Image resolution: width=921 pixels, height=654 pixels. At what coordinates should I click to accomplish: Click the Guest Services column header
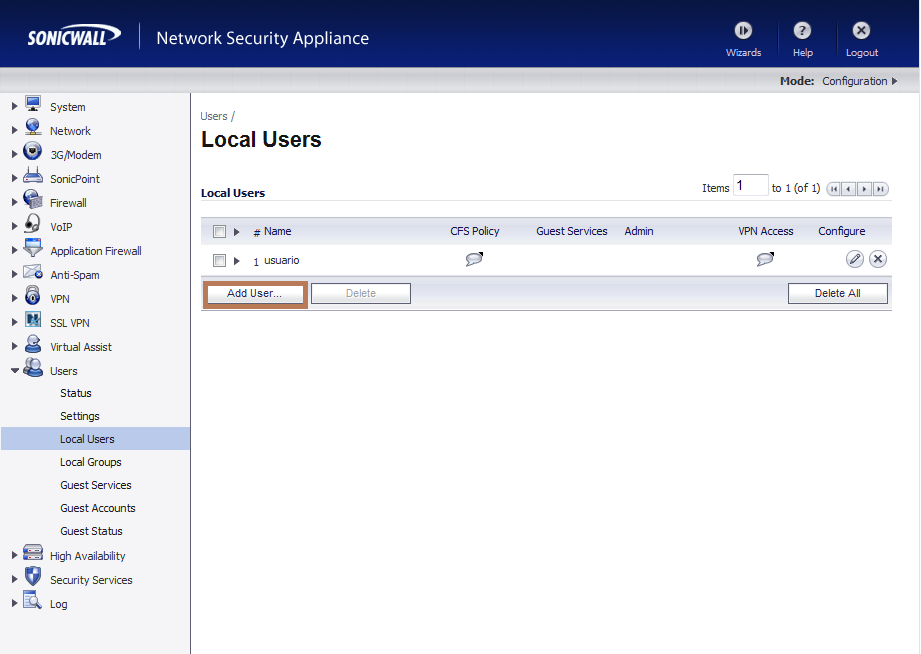coord(572,232)
